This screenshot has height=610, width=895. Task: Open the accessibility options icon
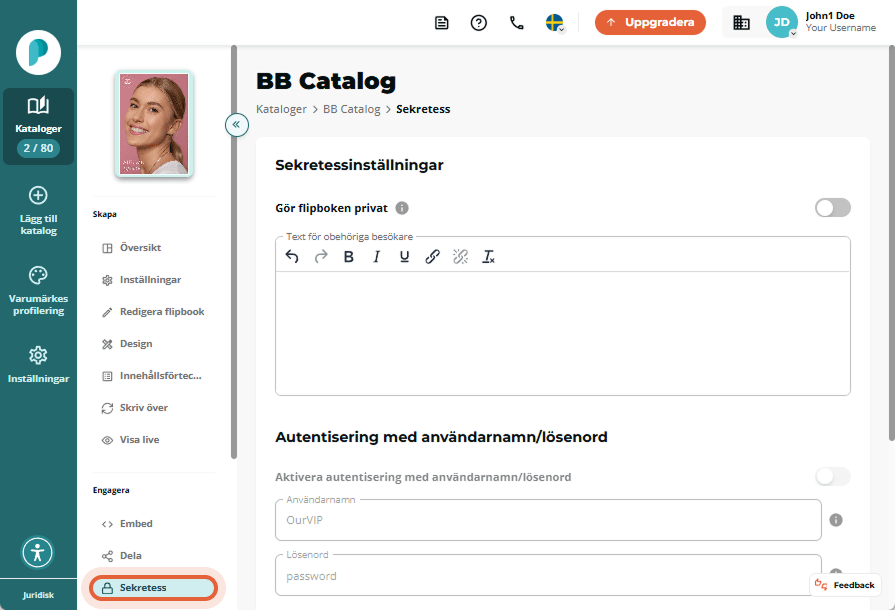(x=38, y=552)
